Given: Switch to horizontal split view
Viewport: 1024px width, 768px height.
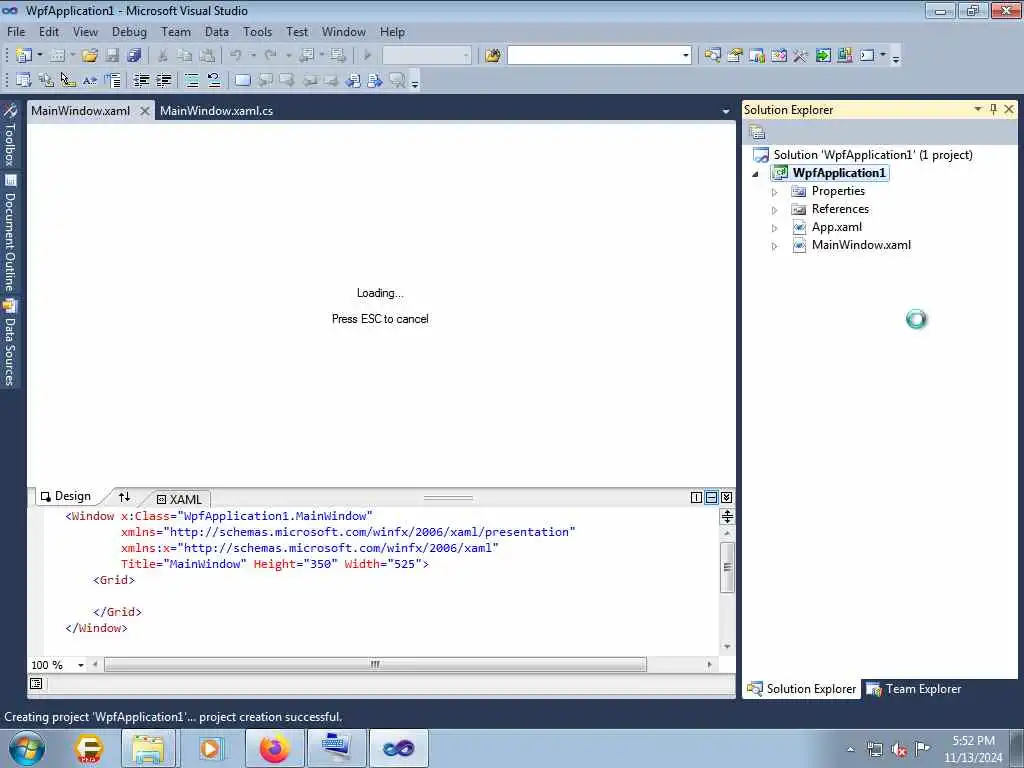Looking at the screenshot, I should 711,498.
